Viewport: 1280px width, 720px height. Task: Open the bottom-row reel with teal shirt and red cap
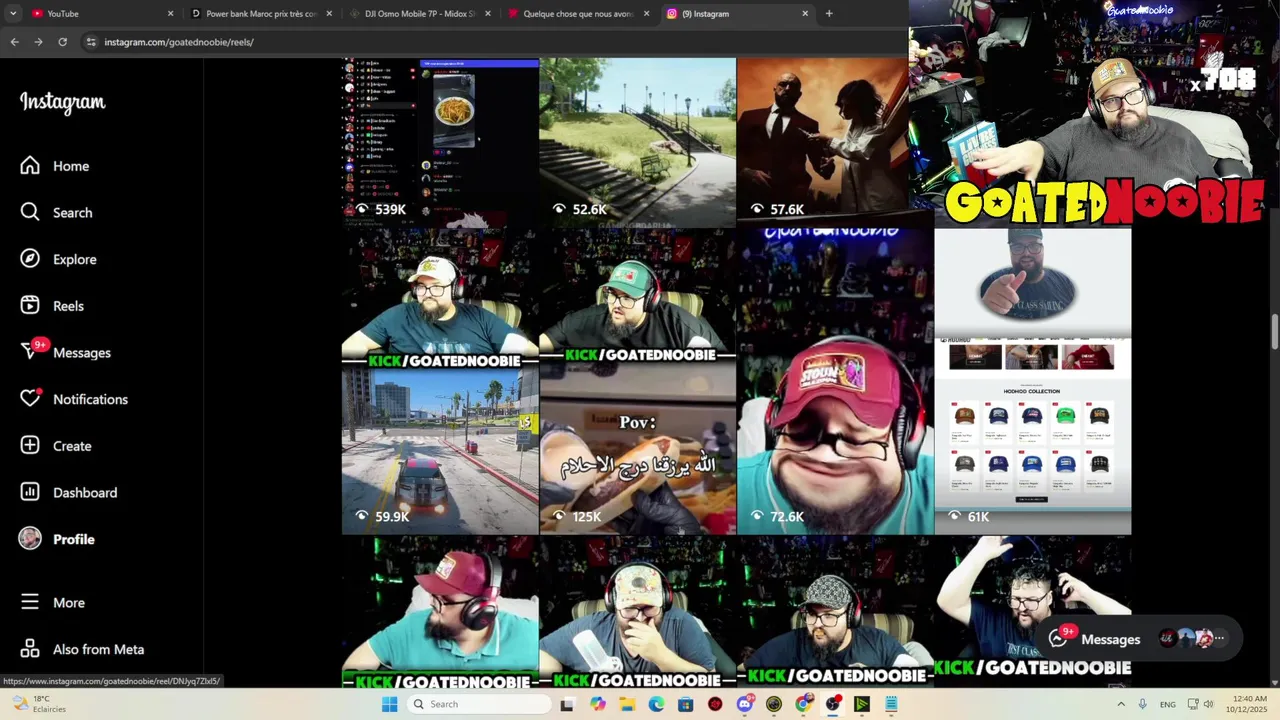pyautogui.click(x=440, y=612)
